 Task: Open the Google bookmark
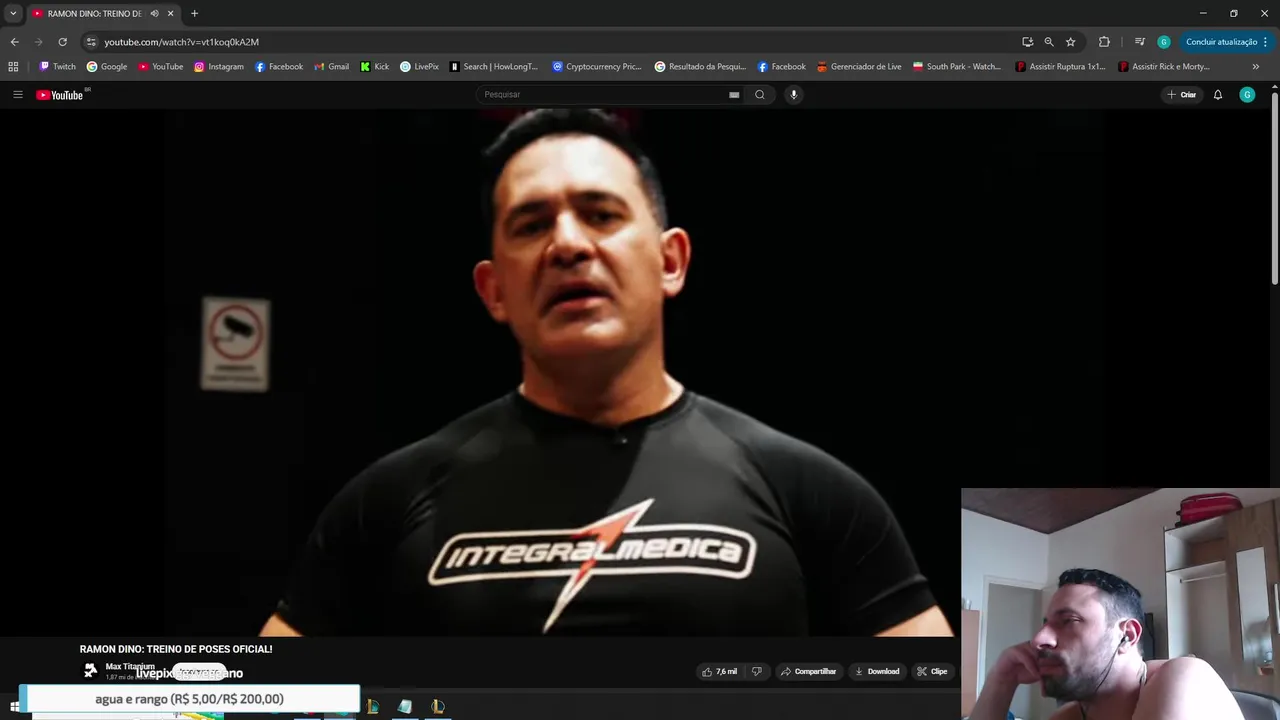[107, 67]
